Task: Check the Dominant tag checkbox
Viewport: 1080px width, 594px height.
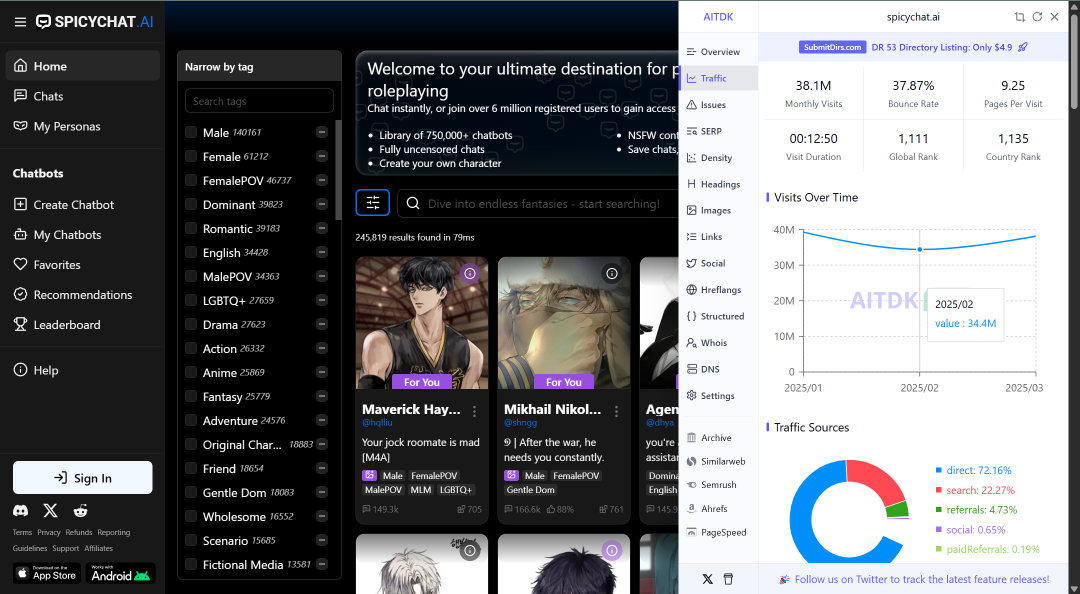Action: coord(191,205)
